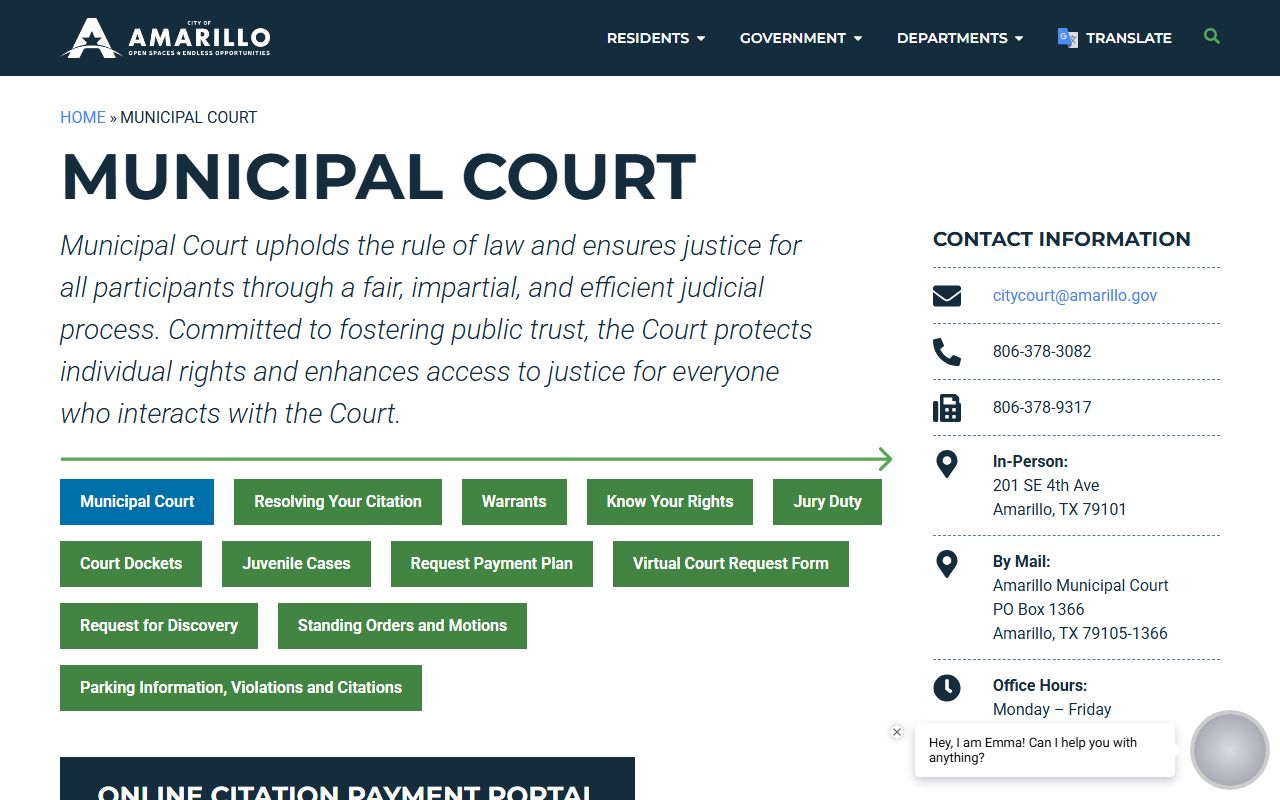
Task: Expand the Government dropdown menu
Action: (x=800, y=38)
